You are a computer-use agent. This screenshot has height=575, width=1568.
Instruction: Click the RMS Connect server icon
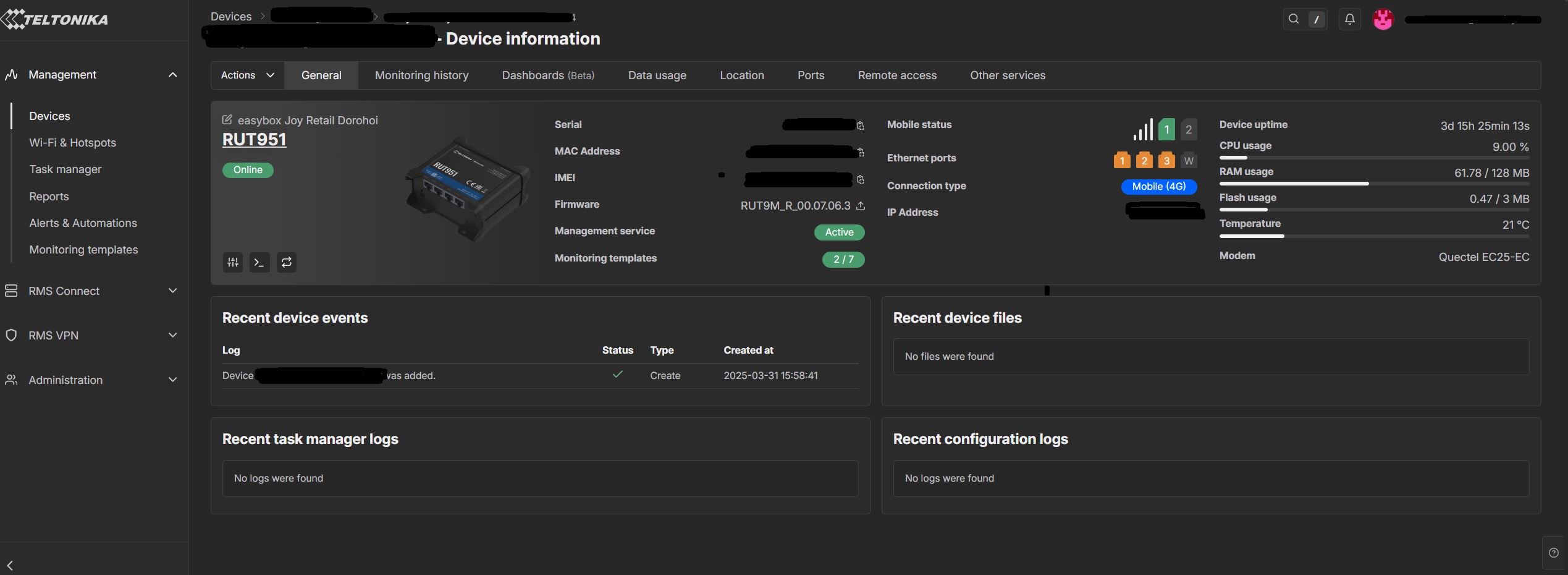[11, 291]
